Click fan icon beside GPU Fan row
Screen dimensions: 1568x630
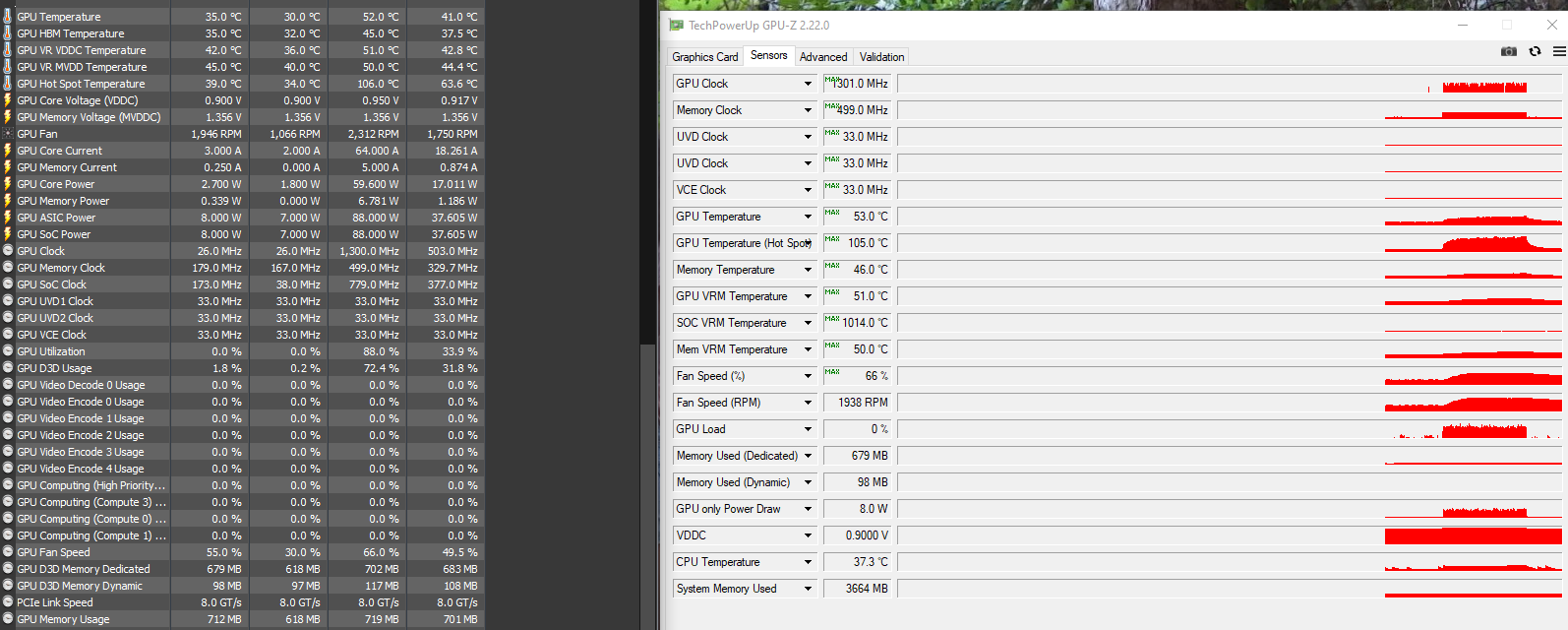pos(7,134)
